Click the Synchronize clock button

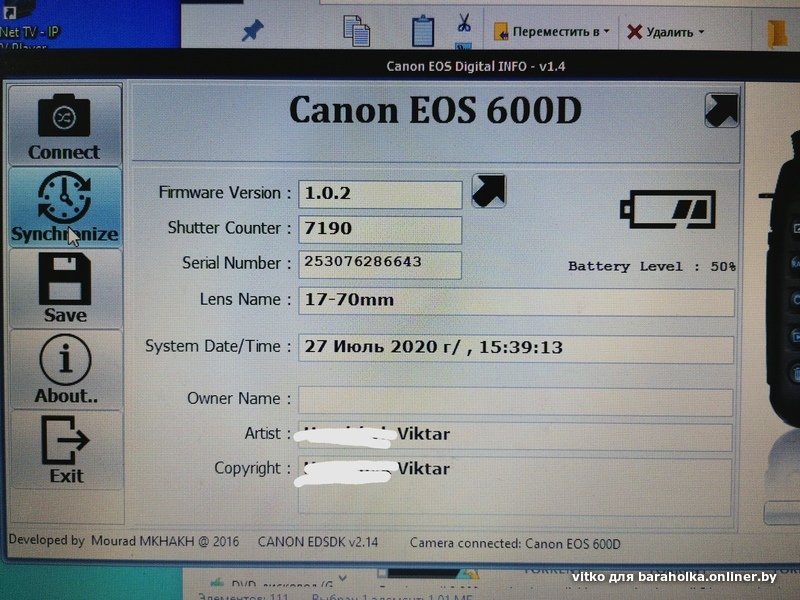click(x=65, y=207)
